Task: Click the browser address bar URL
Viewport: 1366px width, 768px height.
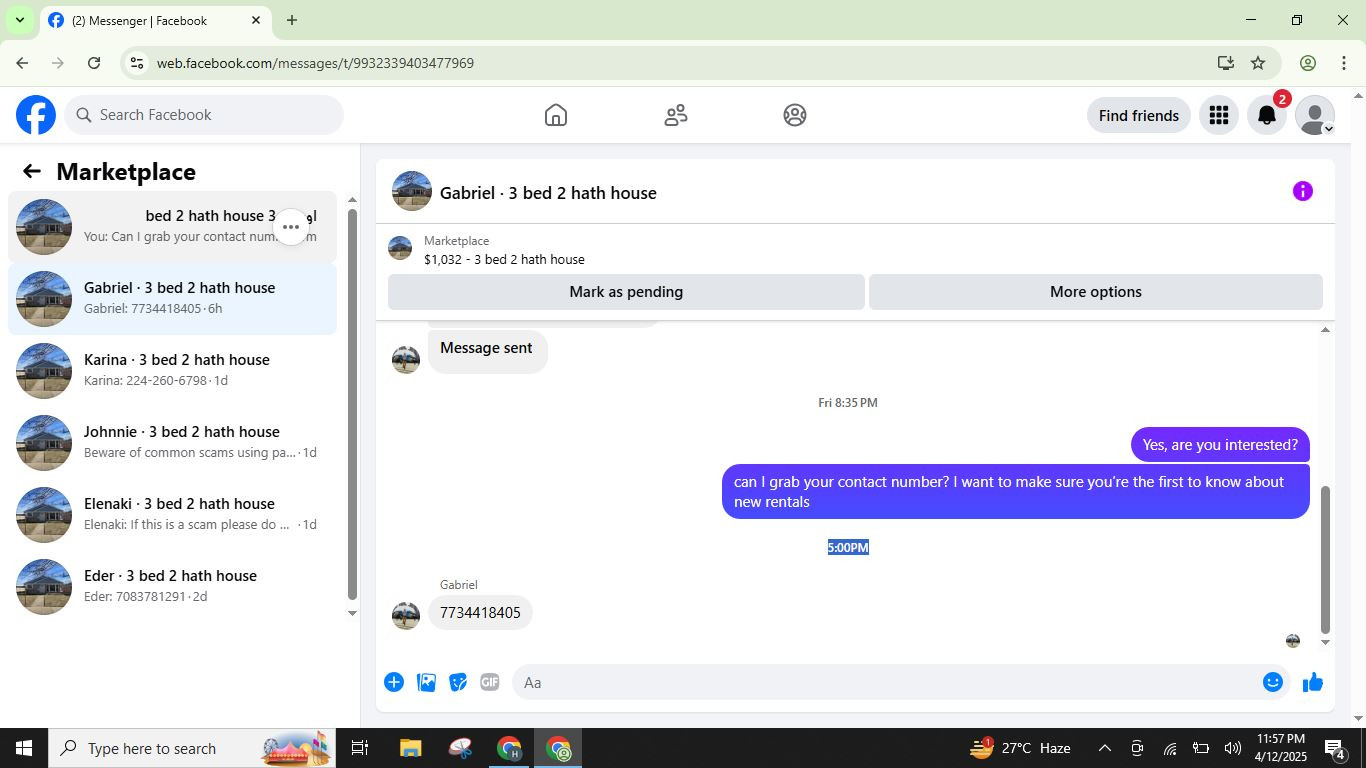Action: (x=315, y=63)
